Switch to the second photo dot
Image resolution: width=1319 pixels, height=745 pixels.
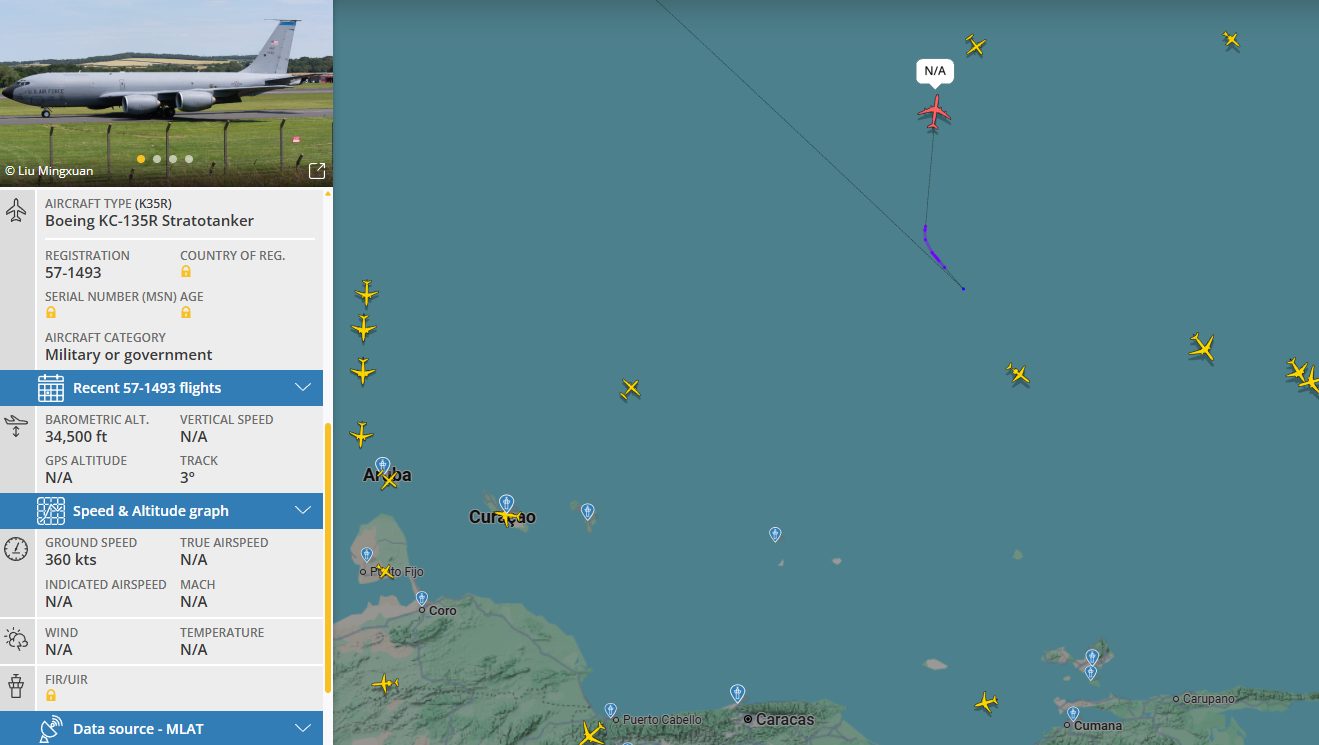coord(157,159)
